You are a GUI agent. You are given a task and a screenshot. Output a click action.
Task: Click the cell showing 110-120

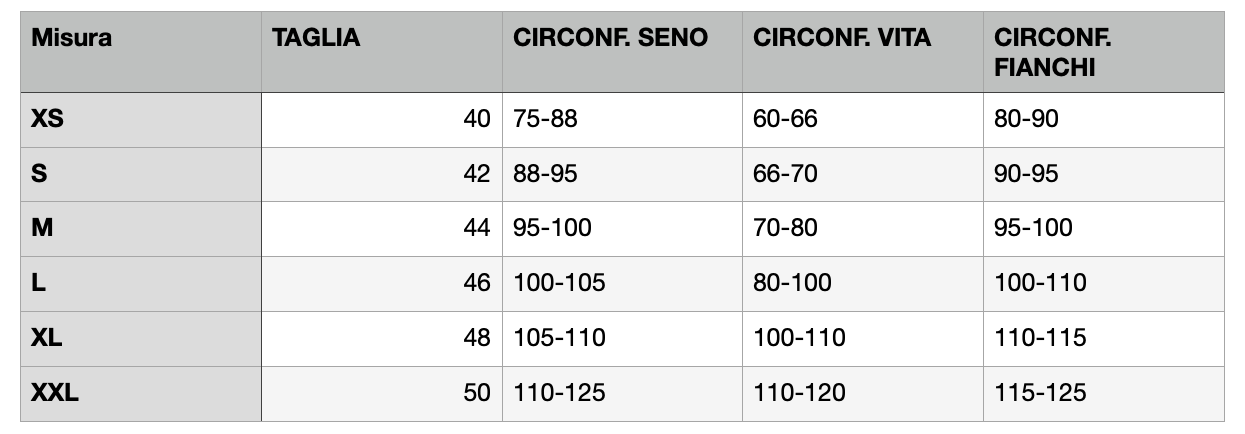[x=863, y=394]
